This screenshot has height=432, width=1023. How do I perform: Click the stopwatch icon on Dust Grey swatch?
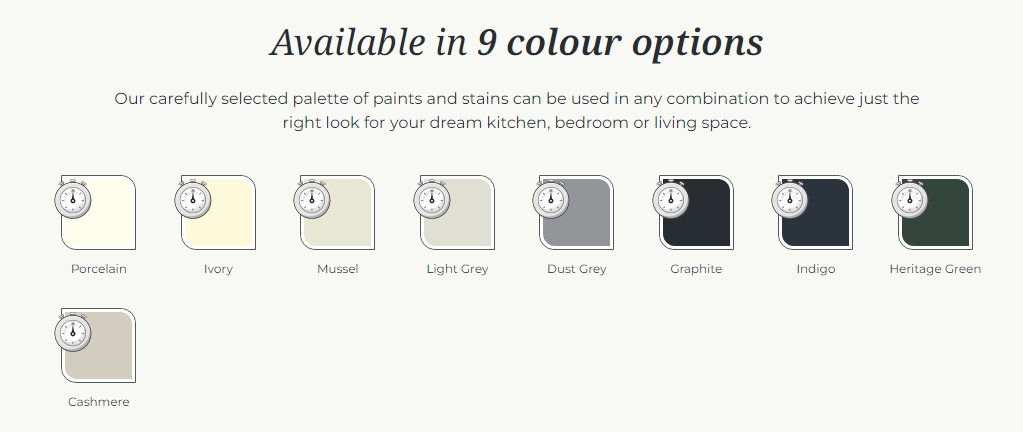tap(551, 199)
